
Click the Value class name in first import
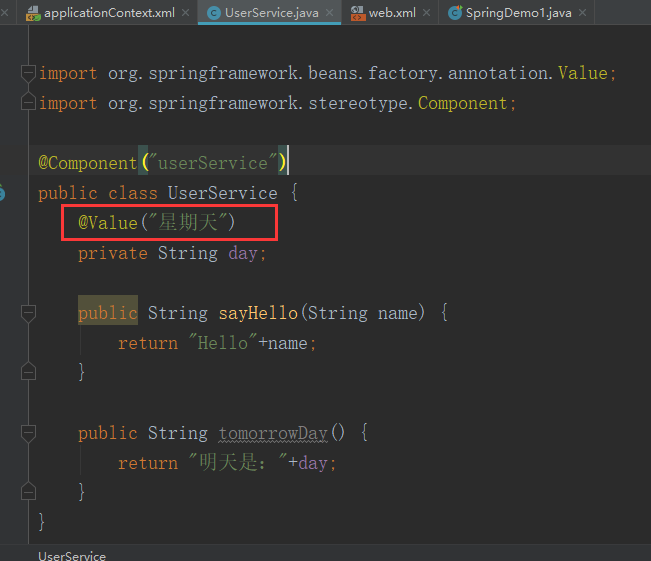click(583, 73)
